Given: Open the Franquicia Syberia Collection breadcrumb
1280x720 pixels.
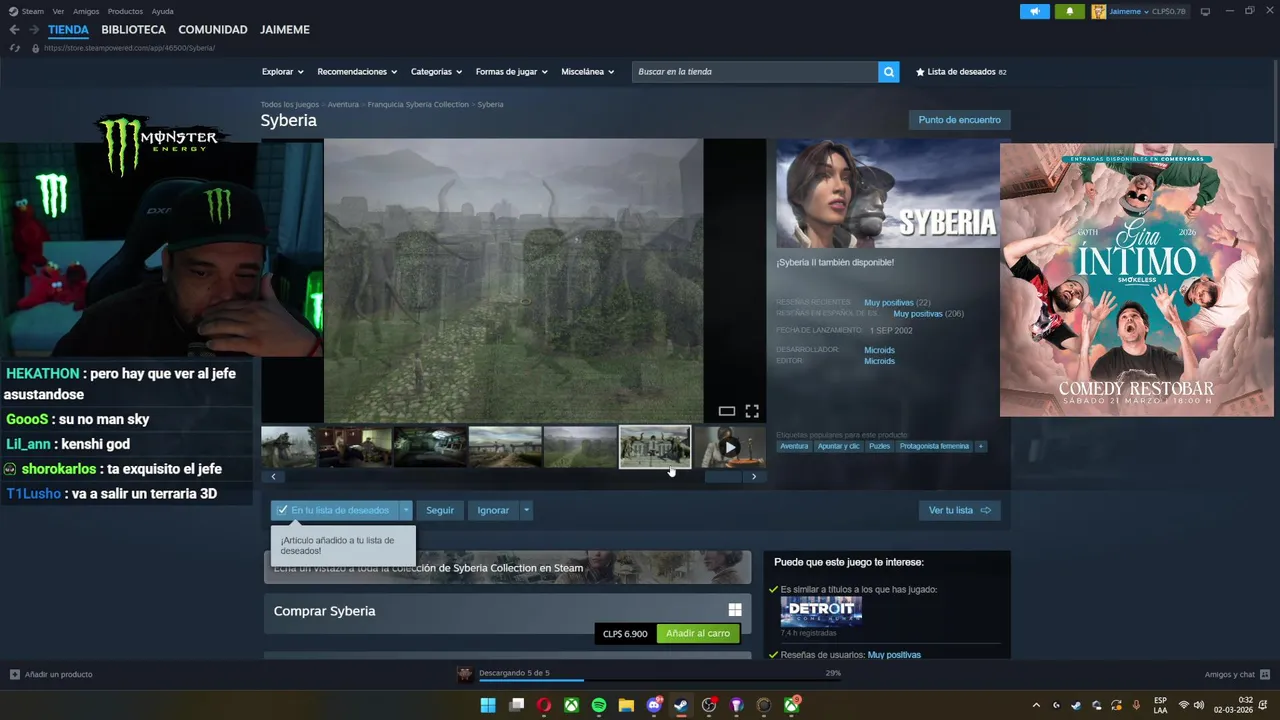Looking at the screenshot, I should tap(418, 104).
